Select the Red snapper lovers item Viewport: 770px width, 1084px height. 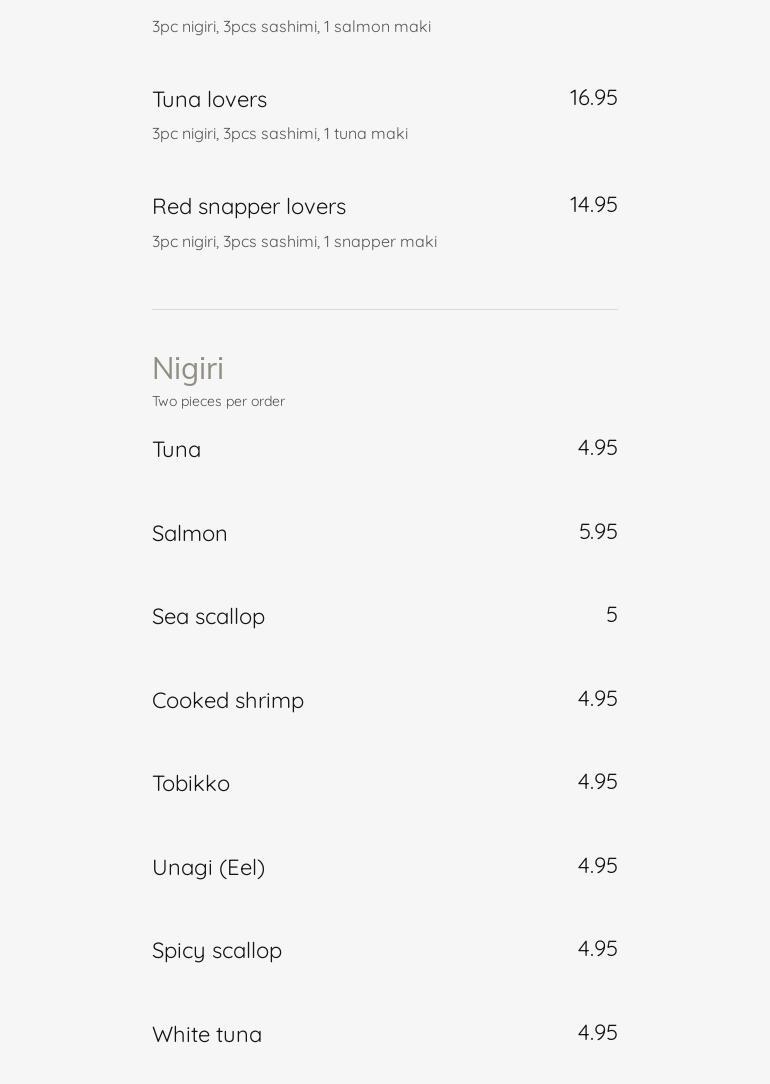[249, 207]
